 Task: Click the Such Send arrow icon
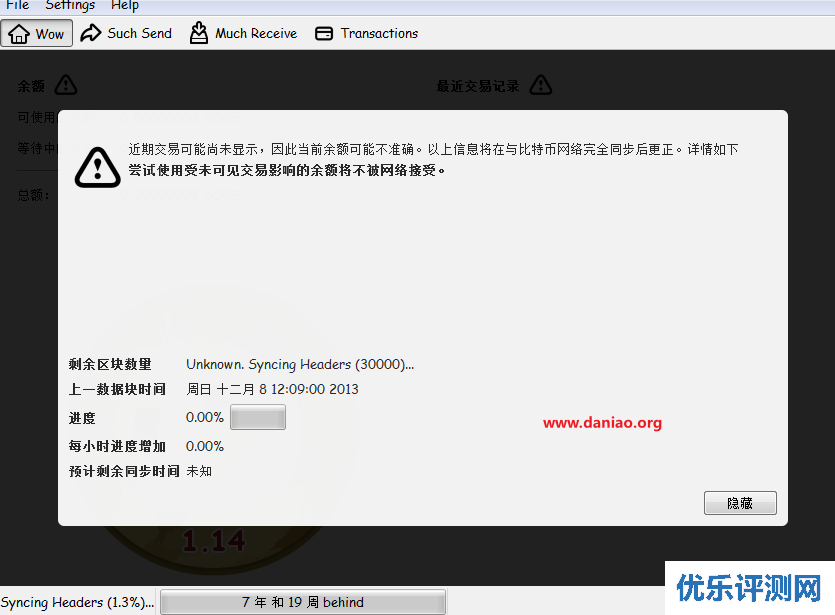(x=91, y=33)
